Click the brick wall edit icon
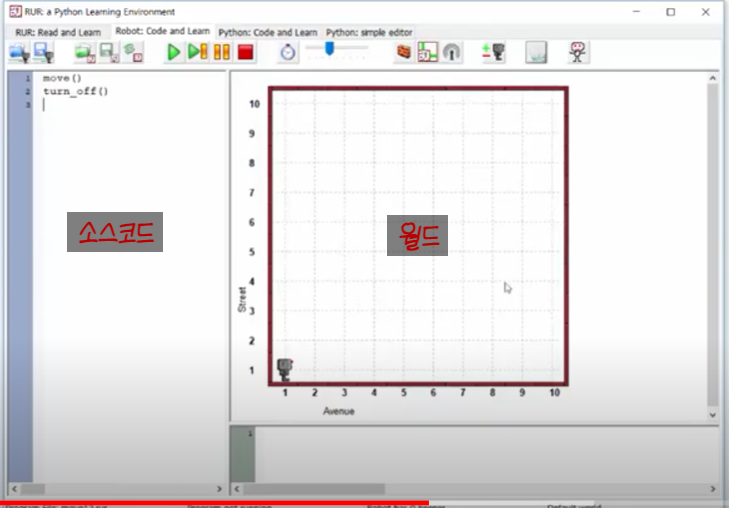The width and height of the screenshot is (729, 508). 404,52
